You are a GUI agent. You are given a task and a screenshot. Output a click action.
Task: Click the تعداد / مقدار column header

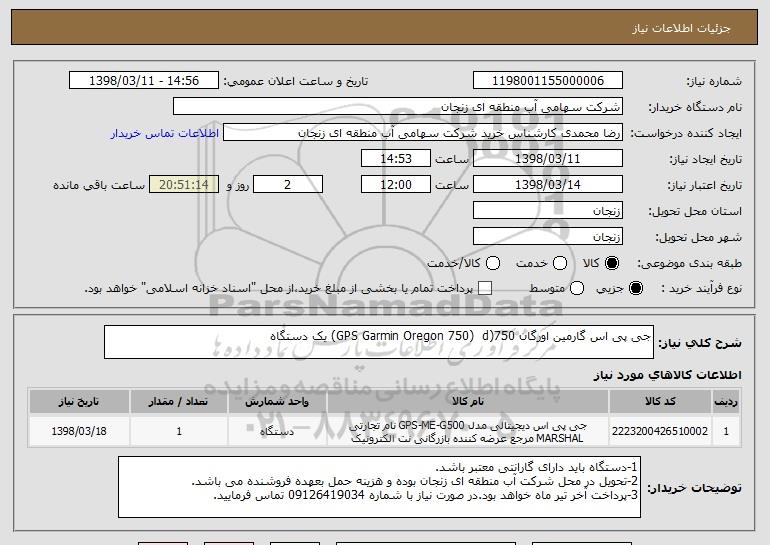(179, 402)
